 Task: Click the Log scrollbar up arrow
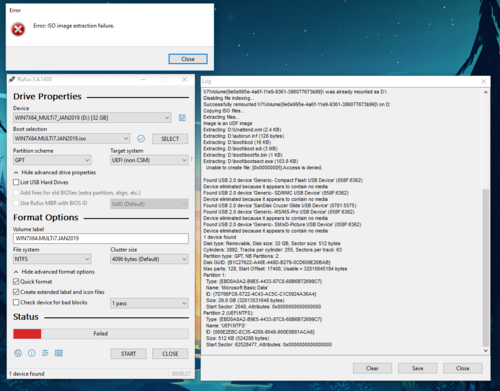(x=486, y=92)
